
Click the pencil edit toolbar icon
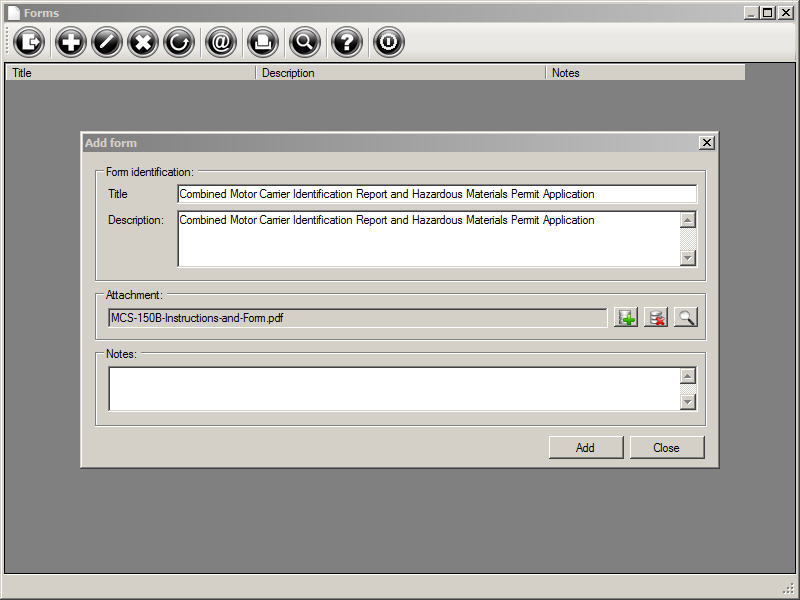pyautogui.click(x=107, y=42)
